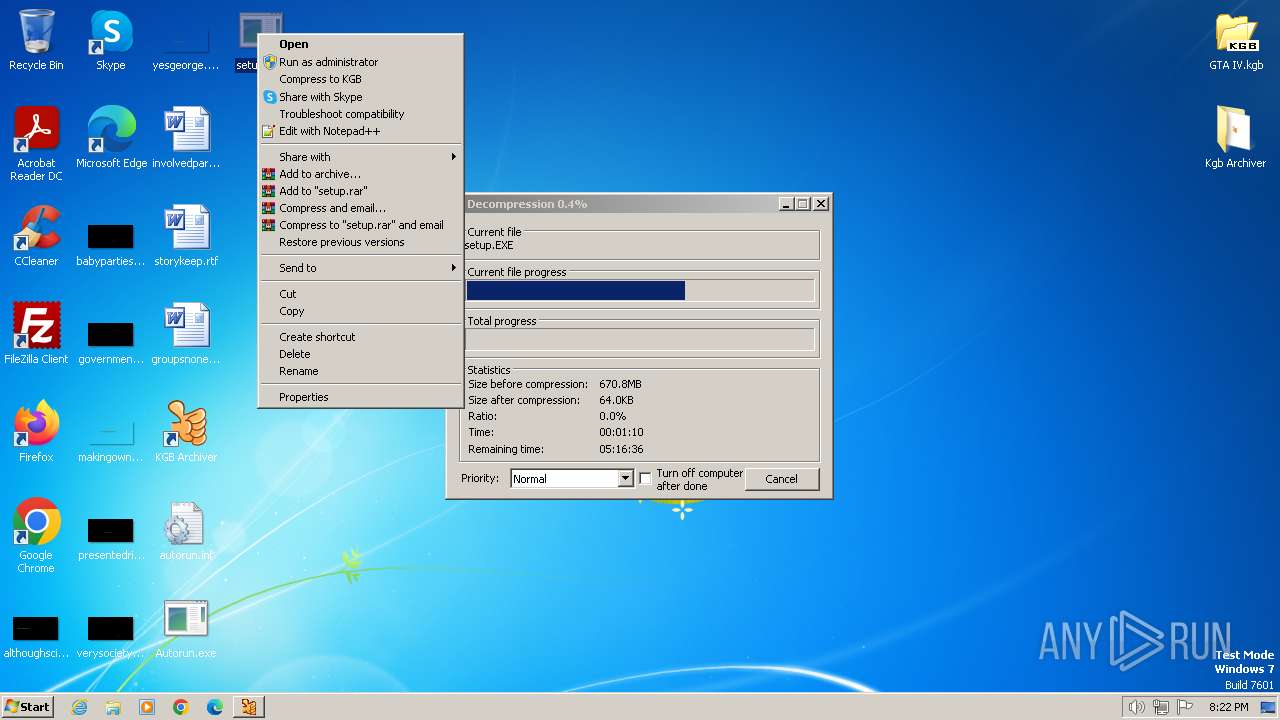Expand the Send to submenu
The height and width of the screenshot is (720, 1280).
[x=361, y=268]
